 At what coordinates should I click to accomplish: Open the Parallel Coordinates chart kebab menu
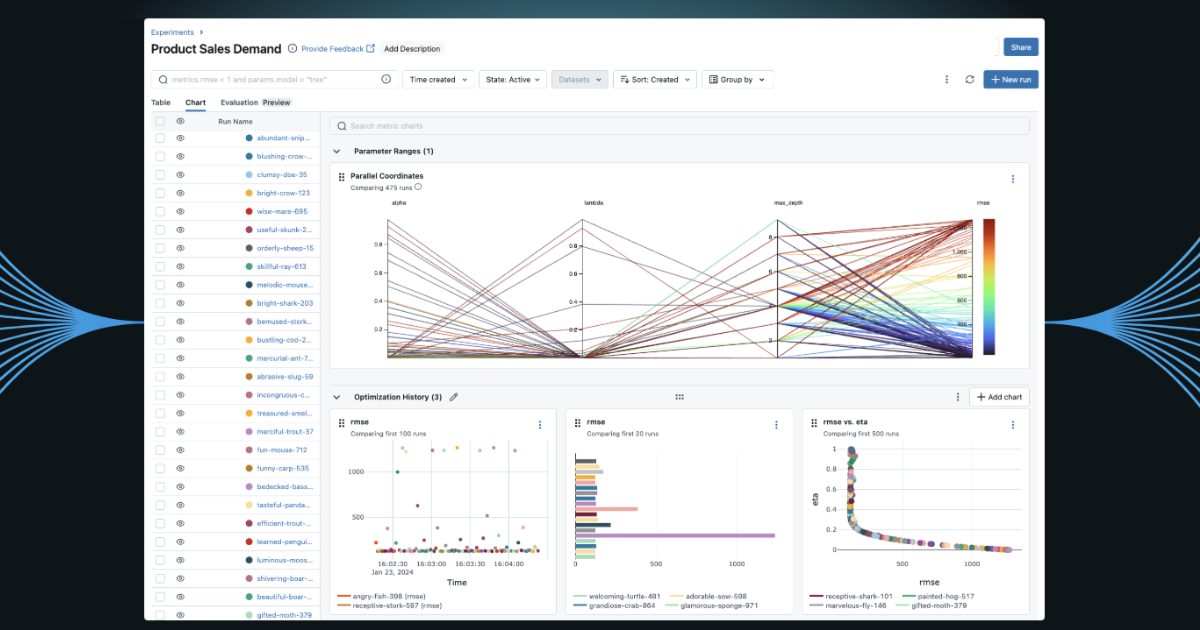tap(1013, 178)
